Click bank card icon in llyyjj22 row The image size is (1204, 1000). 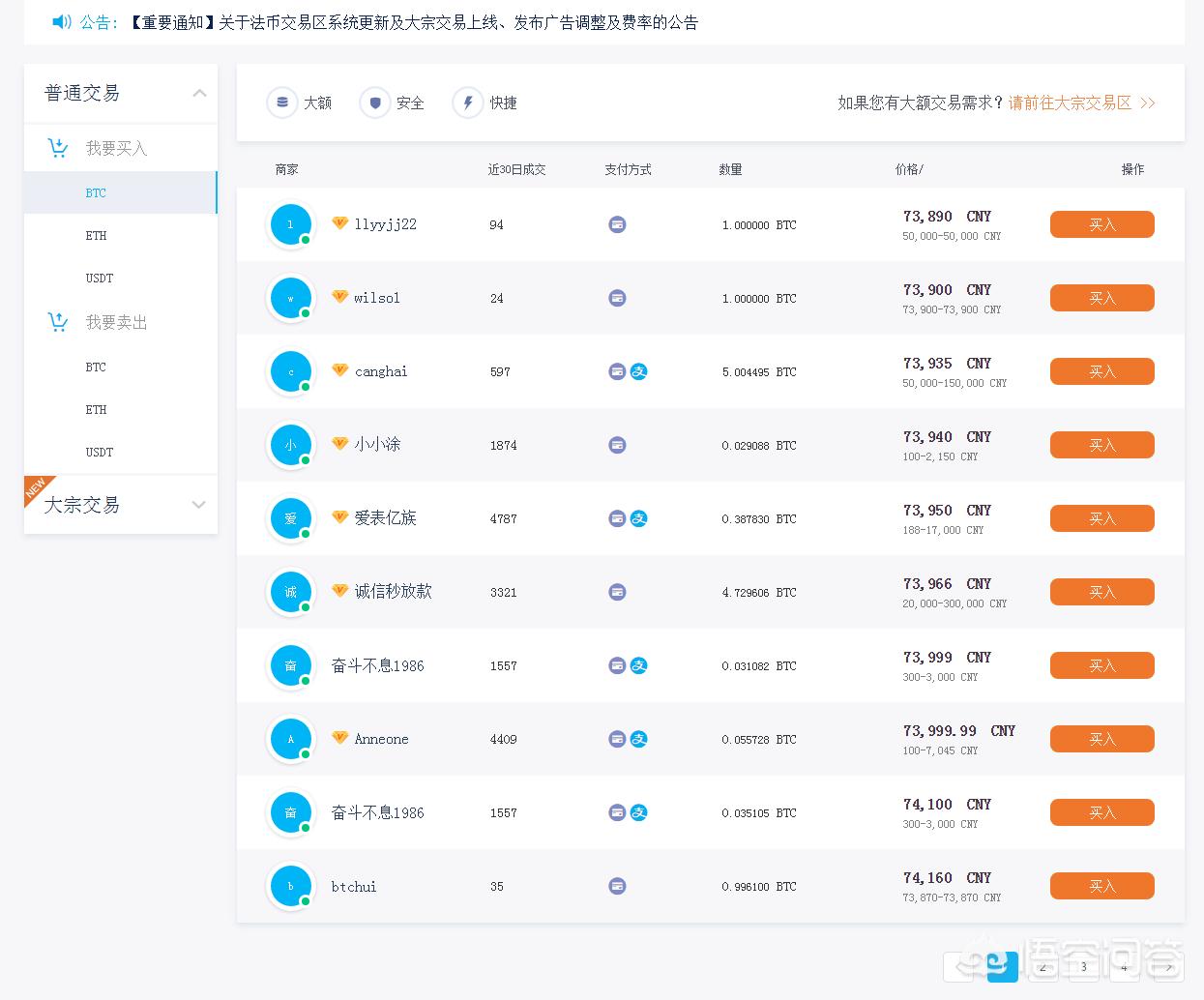617,224
